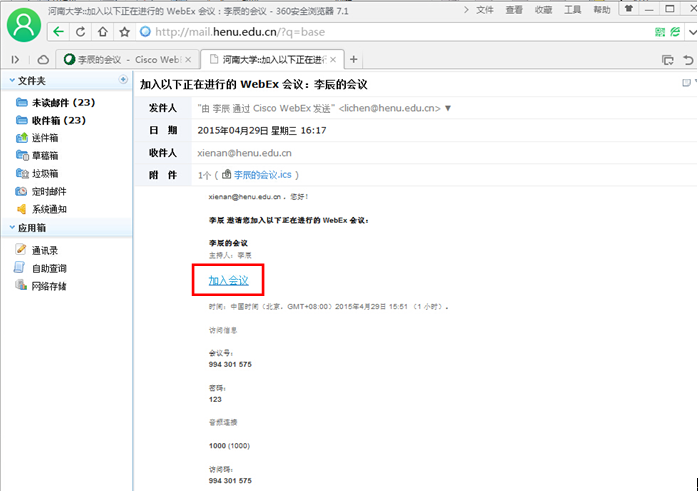Click the icon at right of subject line
The height and width of the screenshot is (491, 698).
tap(686, 82)
